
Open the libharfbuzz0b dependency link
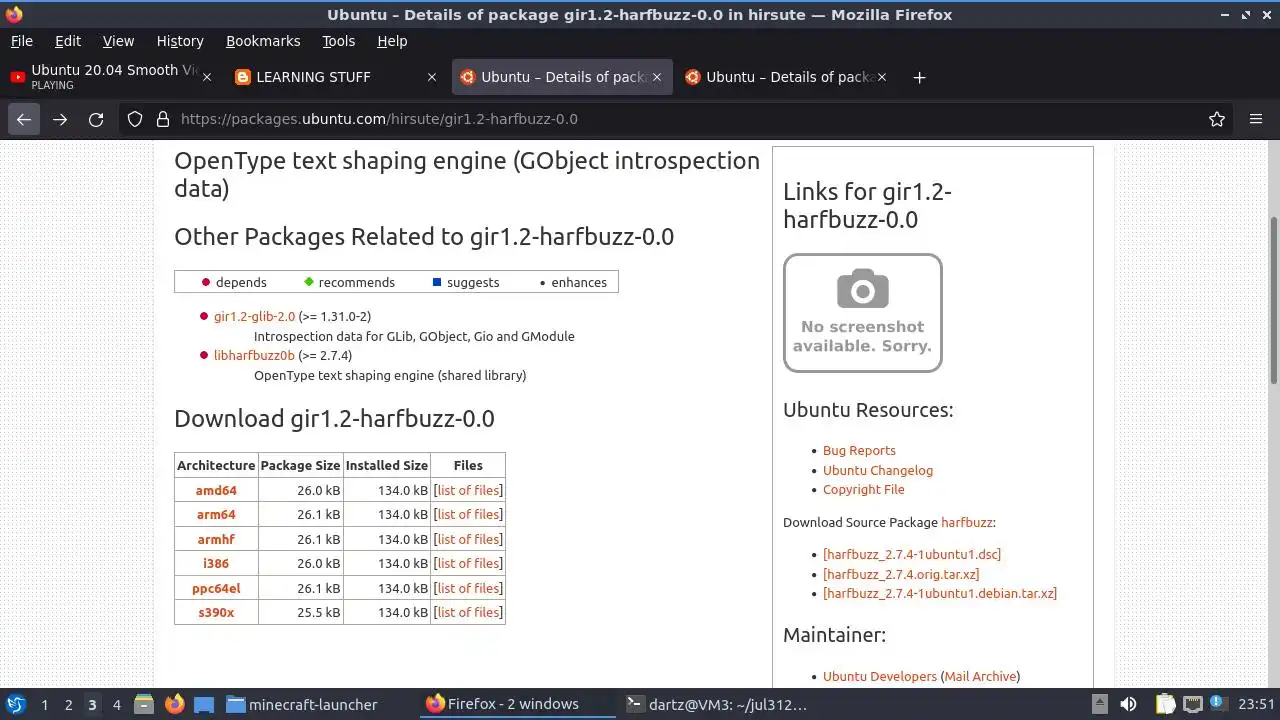(x=254, y=355)
